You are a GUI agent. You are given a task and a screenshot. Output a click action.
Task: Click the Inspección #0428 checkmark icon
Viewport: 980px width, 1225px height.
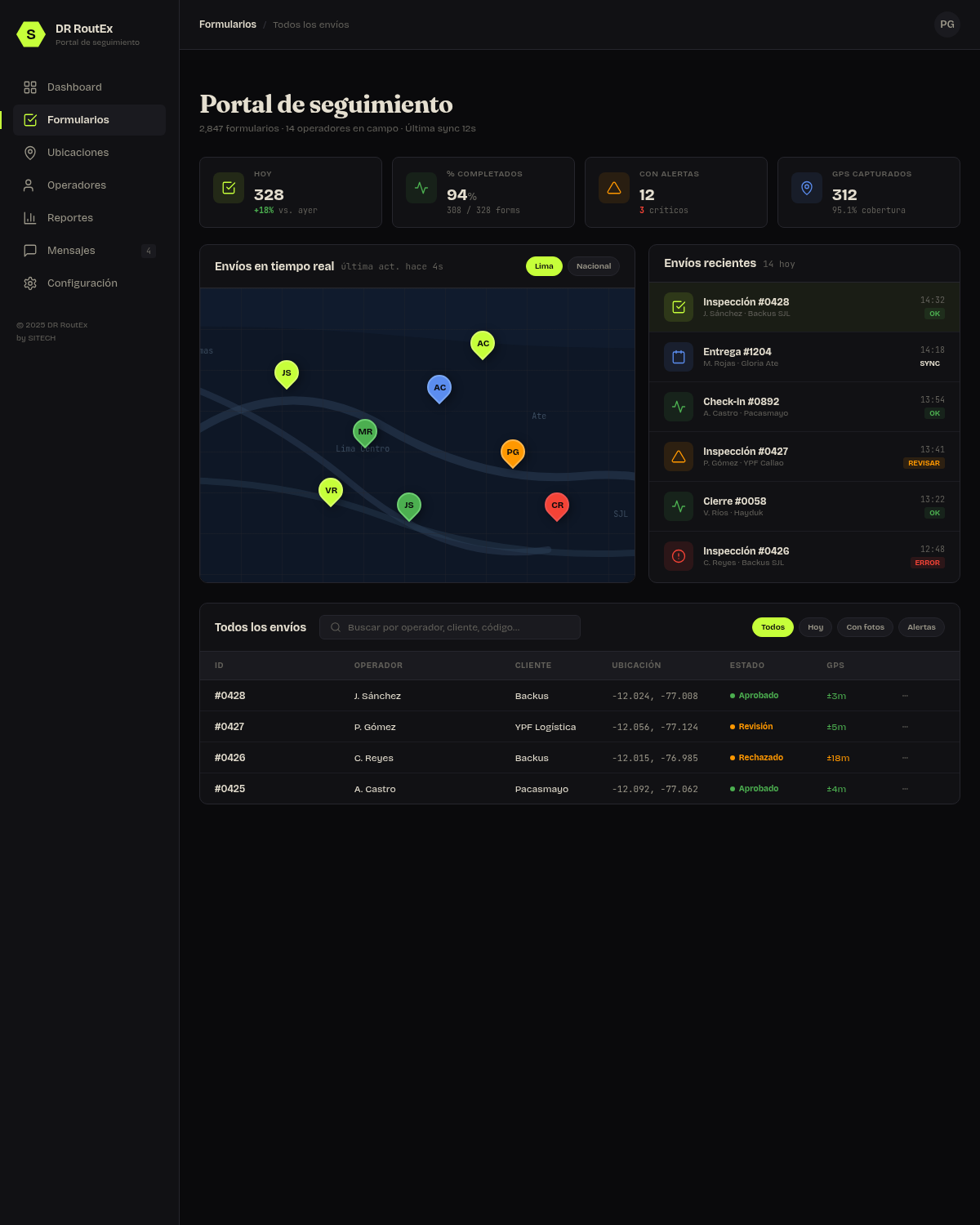coord(679,307)
